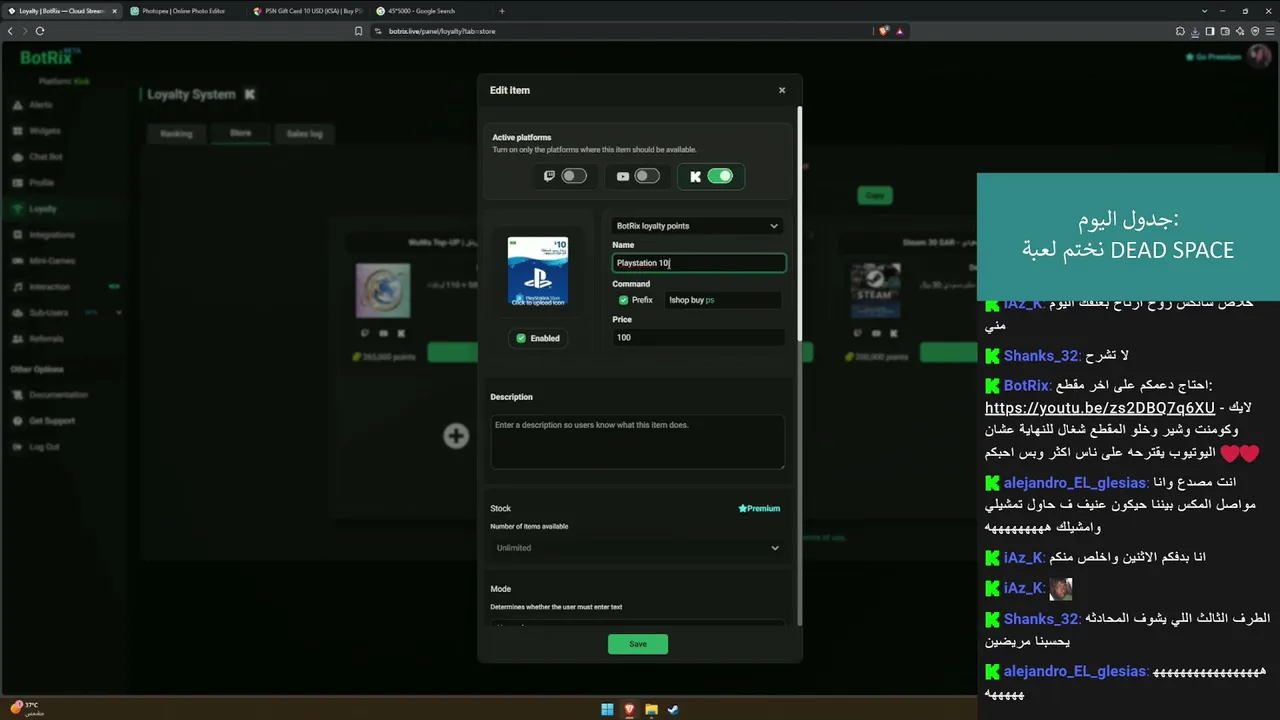Viewport: 1280px width, 720px height.
Task: Open Integrations in the sidebar
Action: click(x=52, y=235)
